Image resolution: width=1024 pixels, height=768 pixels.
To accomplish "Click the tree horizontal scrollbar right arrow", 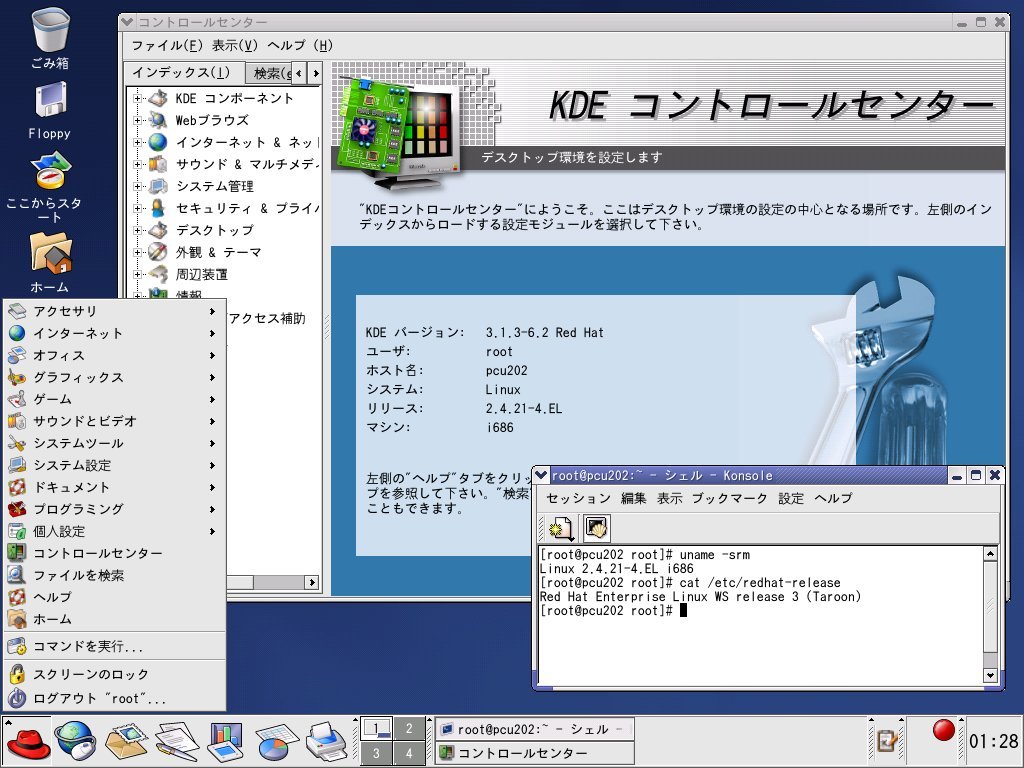I will tap(312, 582).
